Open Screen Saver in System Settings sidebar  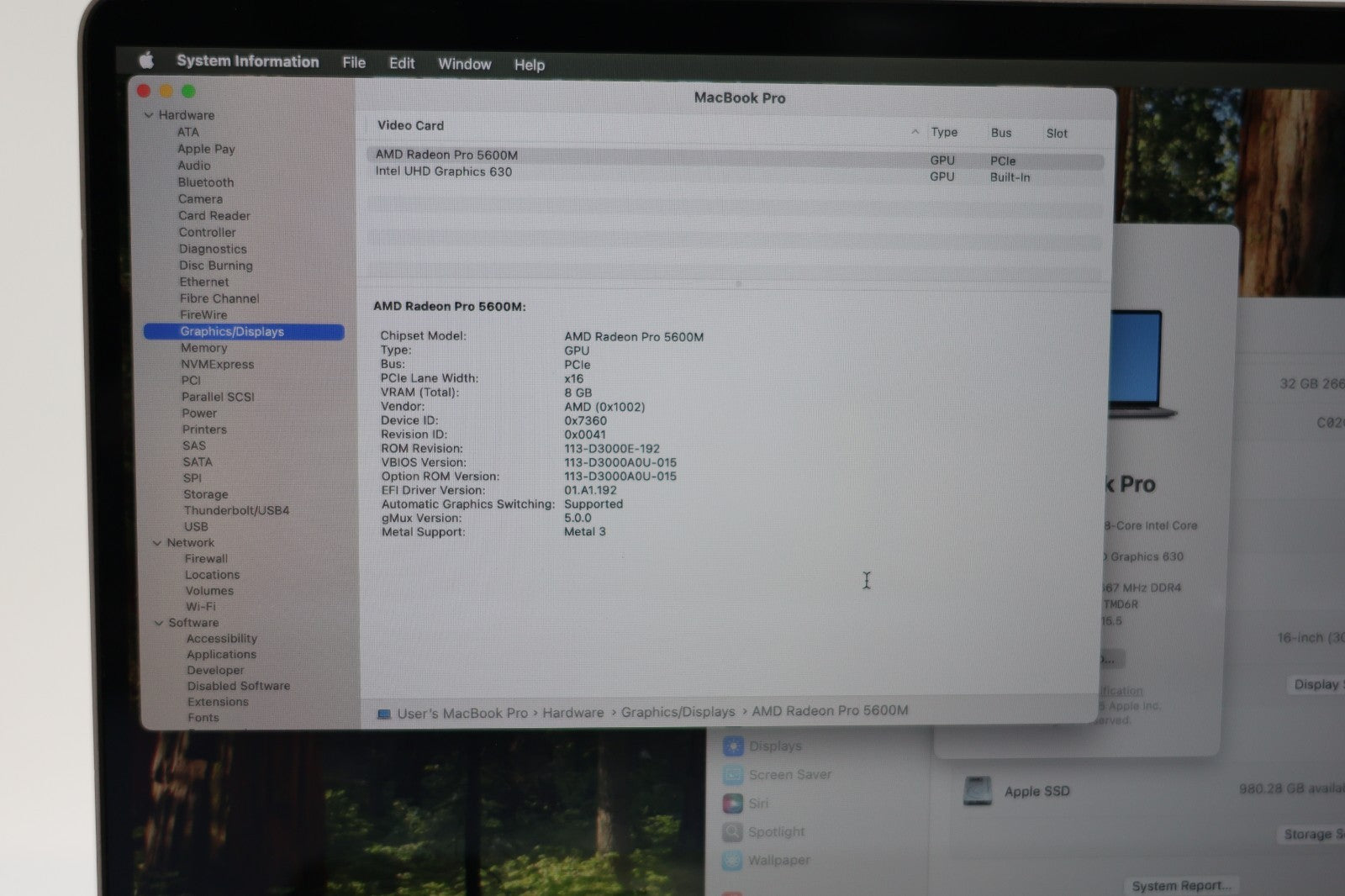[789, 775]
